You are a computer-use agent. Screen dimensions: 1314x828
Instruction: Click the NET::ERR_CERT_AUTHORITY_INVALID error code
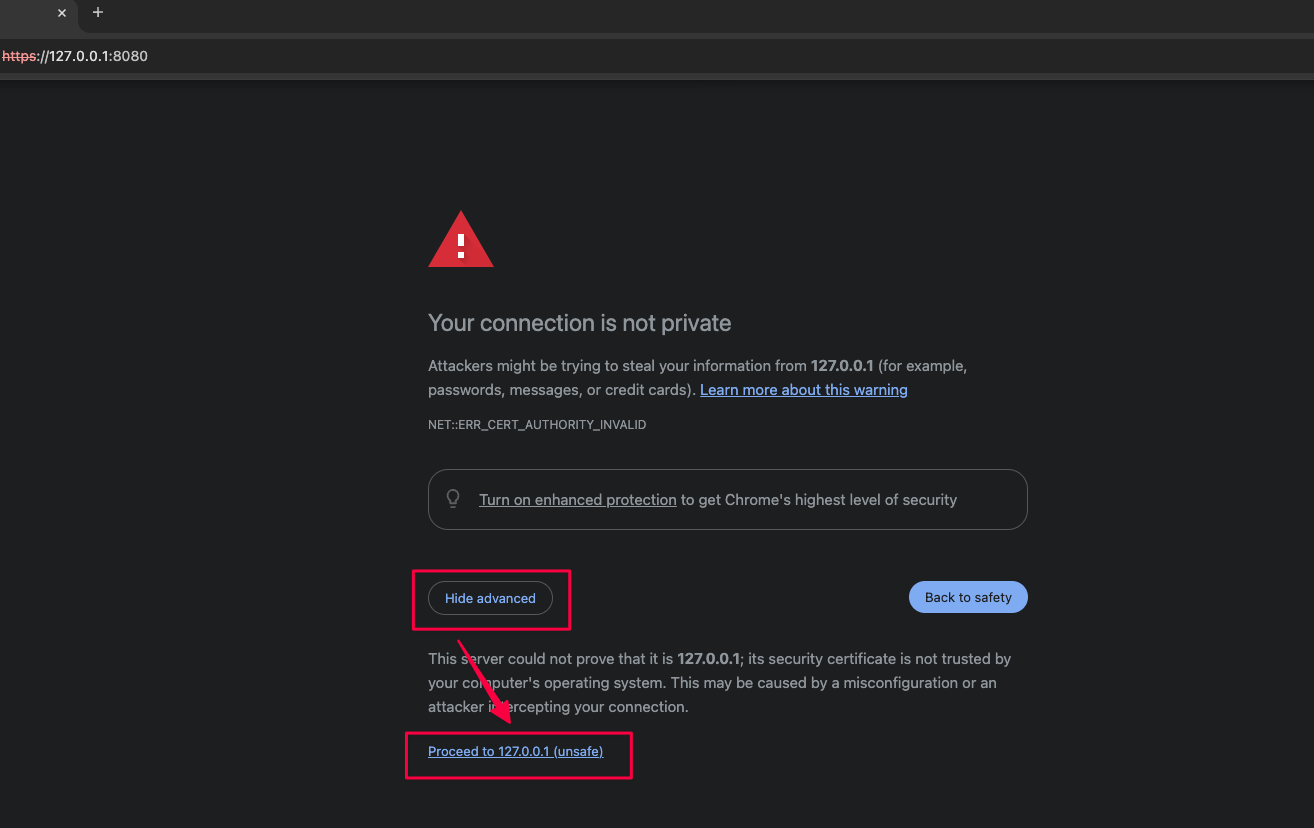pos(537,425)
